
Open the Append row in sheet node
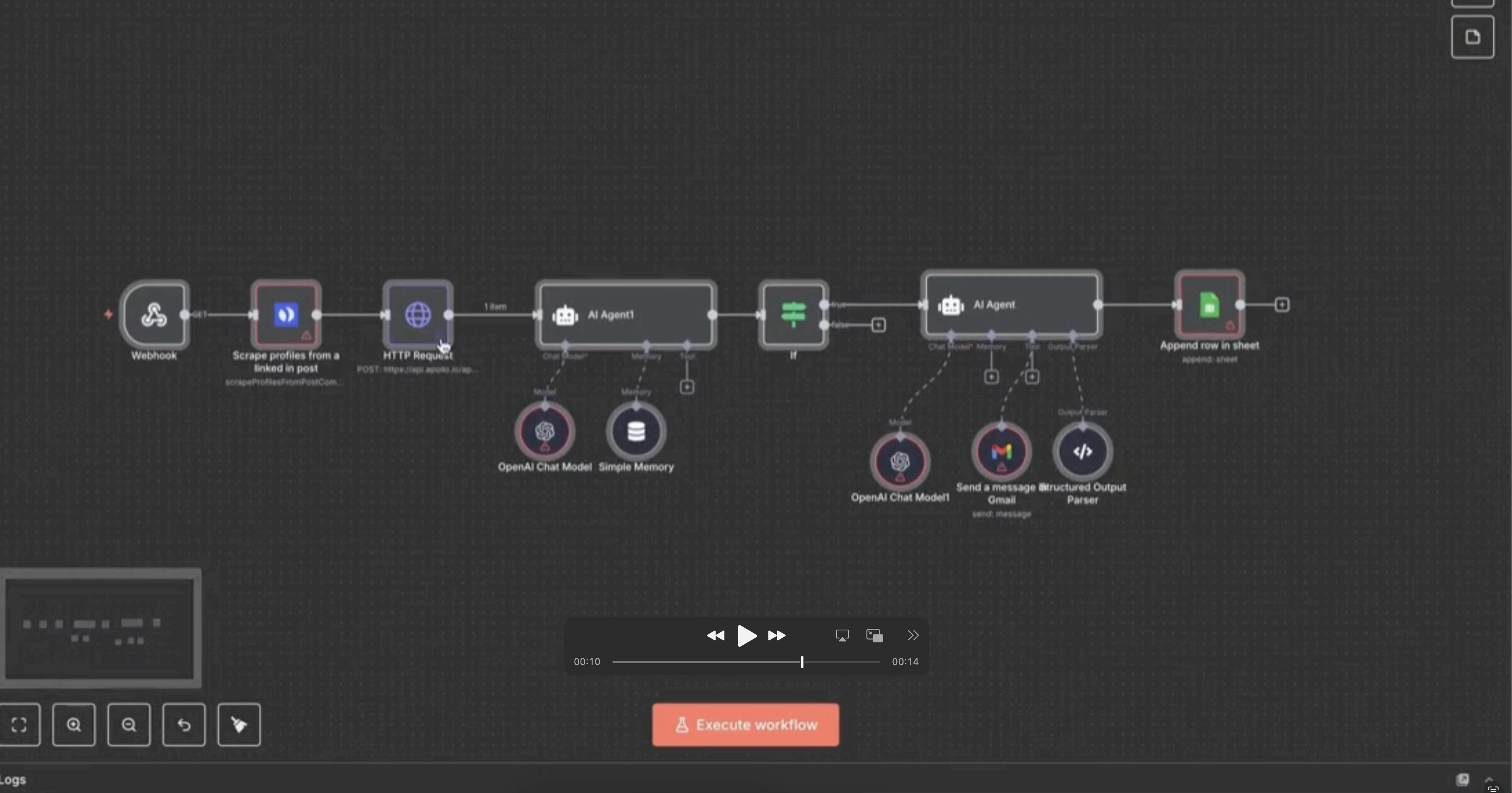tap(1209, 305)
